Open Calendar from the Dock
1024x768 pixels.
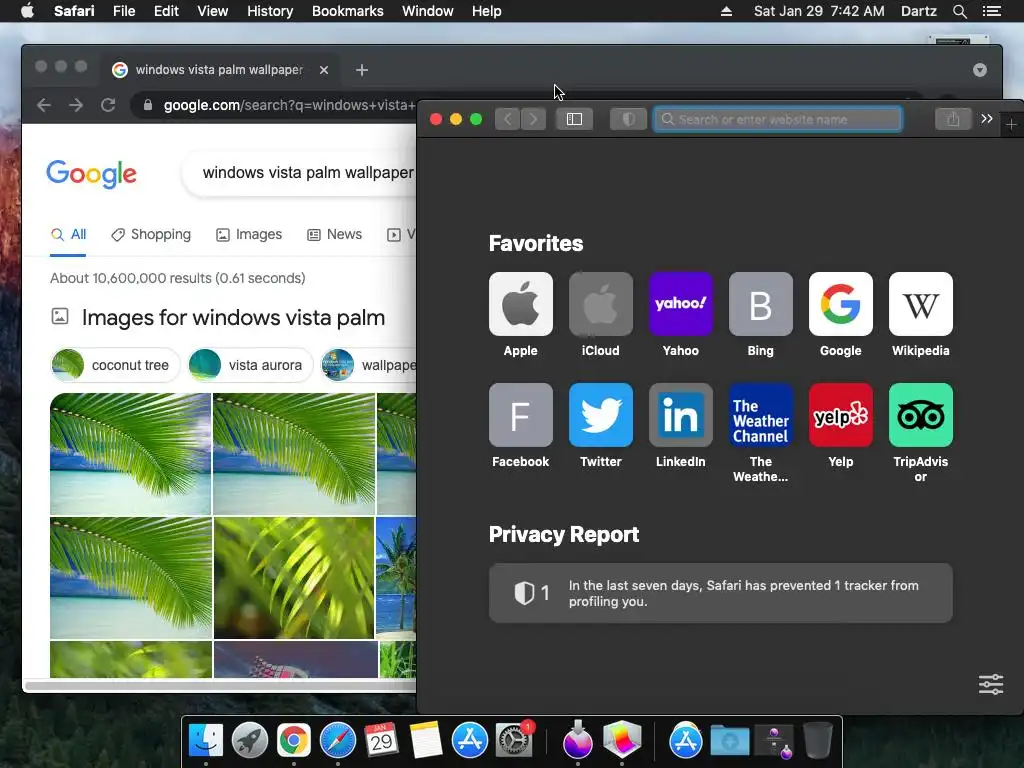pyautogui.click(x=381, y=741)
